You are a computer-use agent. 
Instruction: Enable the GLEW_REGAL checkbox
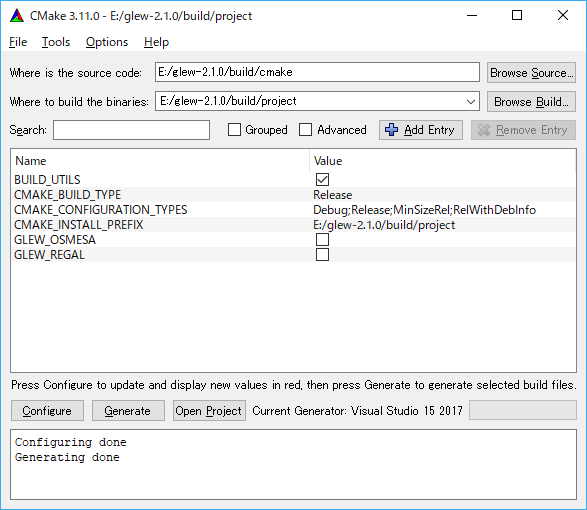click(x=322, y=254)
